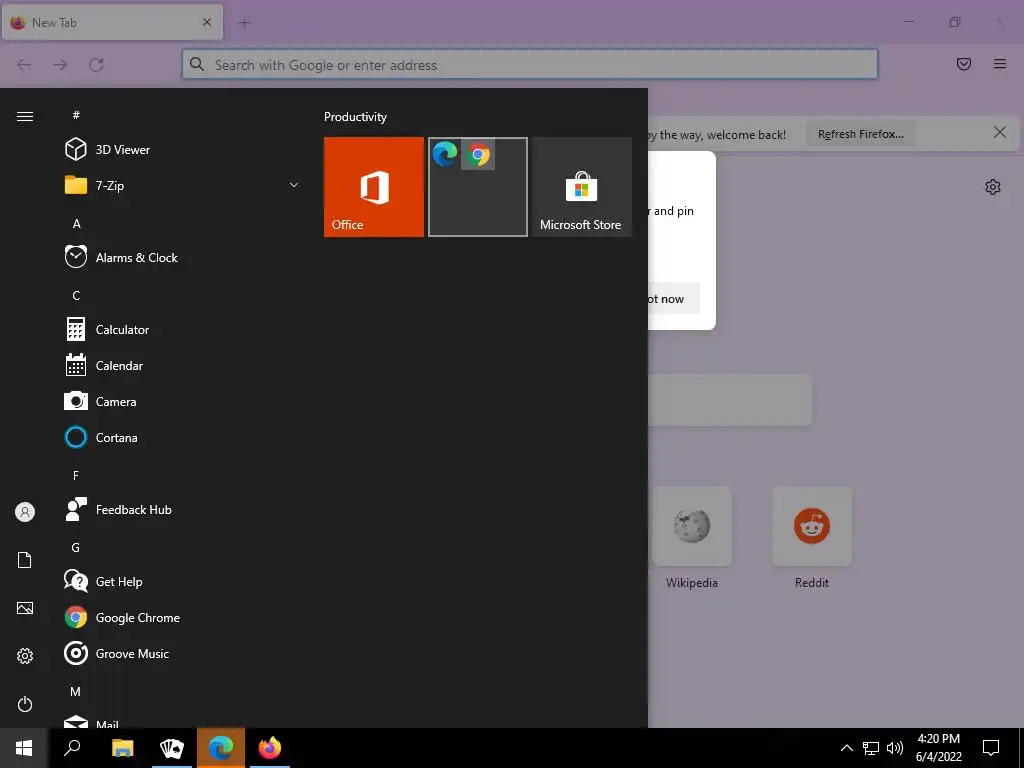1024x768 pixels.
Task: Dismiss the welcome back notification
Action: [x=1000, y=133]
